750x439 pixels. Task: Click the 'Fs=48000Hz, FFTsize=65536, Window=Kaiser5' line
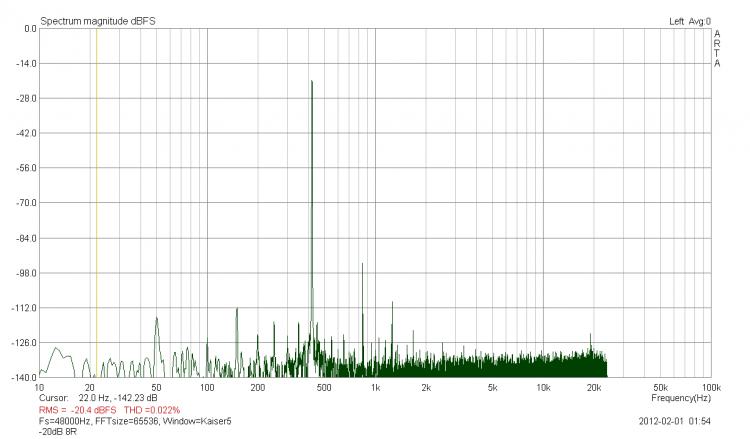tap(135, 421)
